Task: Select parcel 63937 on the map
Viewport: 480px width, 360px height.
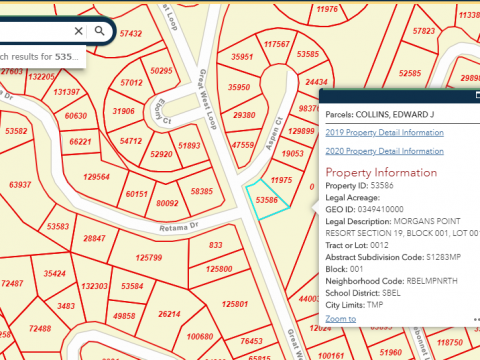Action: [x=20, y=185]
